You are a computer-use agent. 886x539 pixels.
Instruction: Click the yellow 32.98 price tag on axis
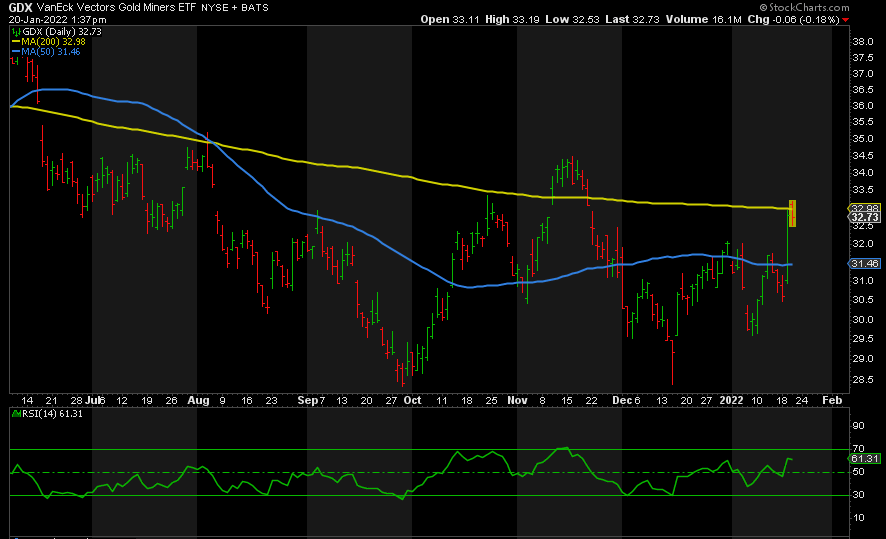click(x=865, y=208)
